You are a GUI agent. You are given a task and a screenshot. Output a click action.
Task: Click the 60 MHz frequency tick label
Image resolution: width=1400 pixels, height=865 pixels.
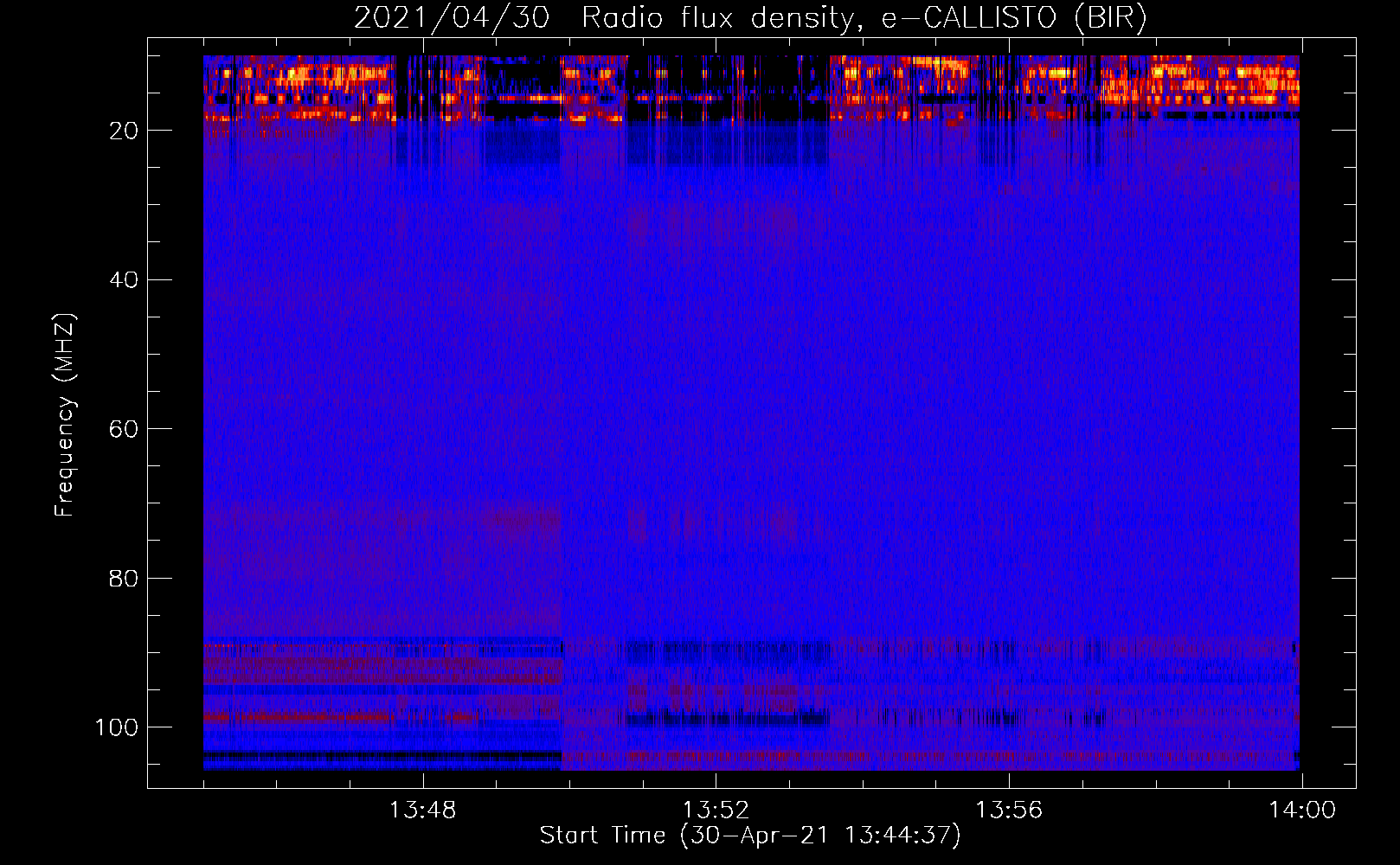pyautogui.click(x=124, y=429)
